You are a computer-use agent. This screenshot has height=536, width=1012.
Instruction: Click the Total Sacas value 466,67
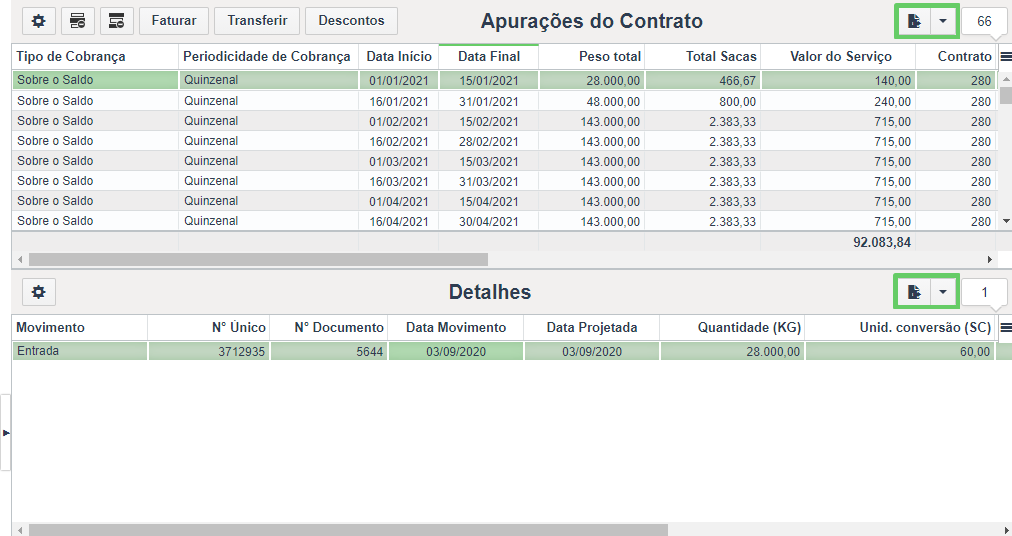[x=703, y=81]
